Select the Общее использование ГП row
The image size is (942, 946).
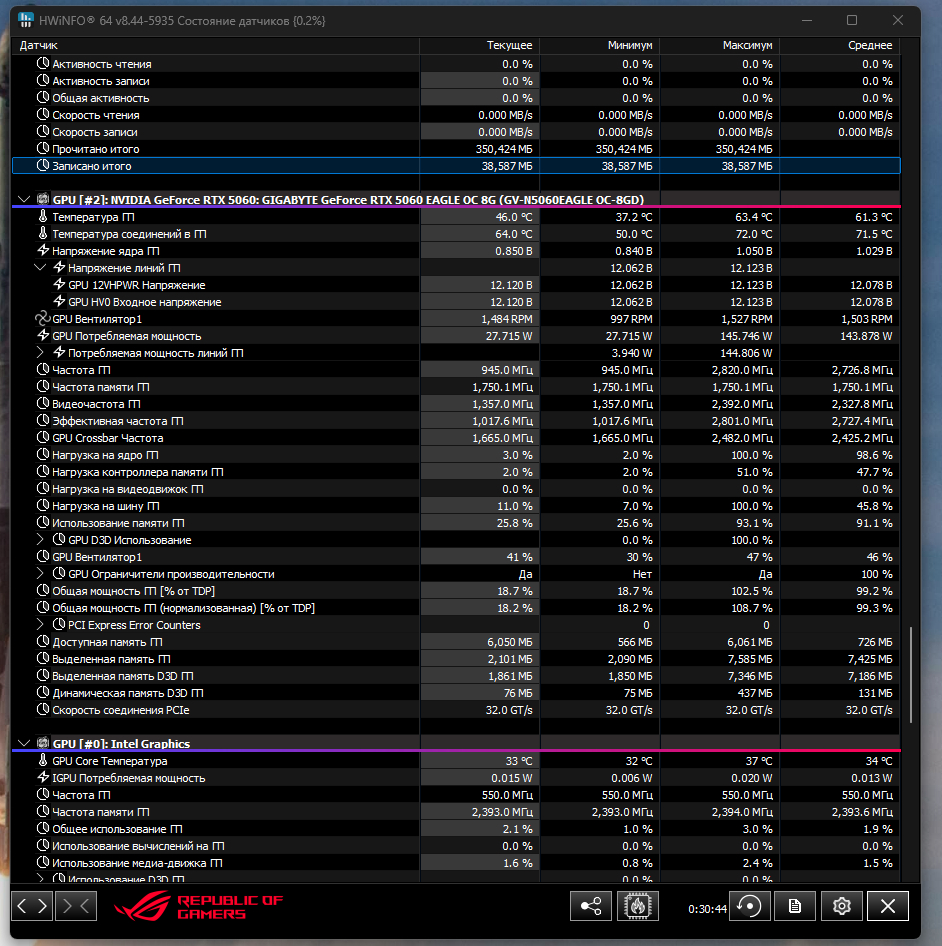456,828
